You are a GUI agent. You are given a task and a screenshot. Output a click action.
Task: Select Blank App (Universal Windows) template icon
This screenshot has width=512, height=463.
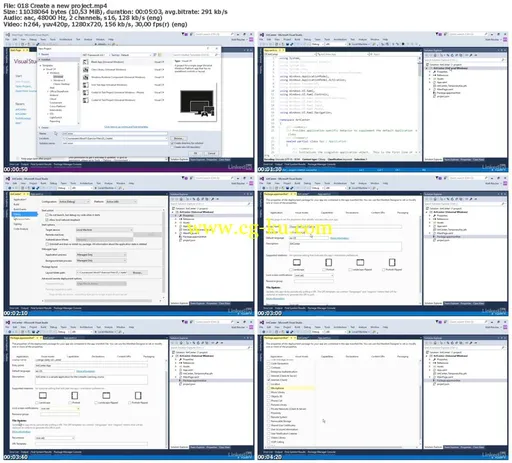(86, 62)
